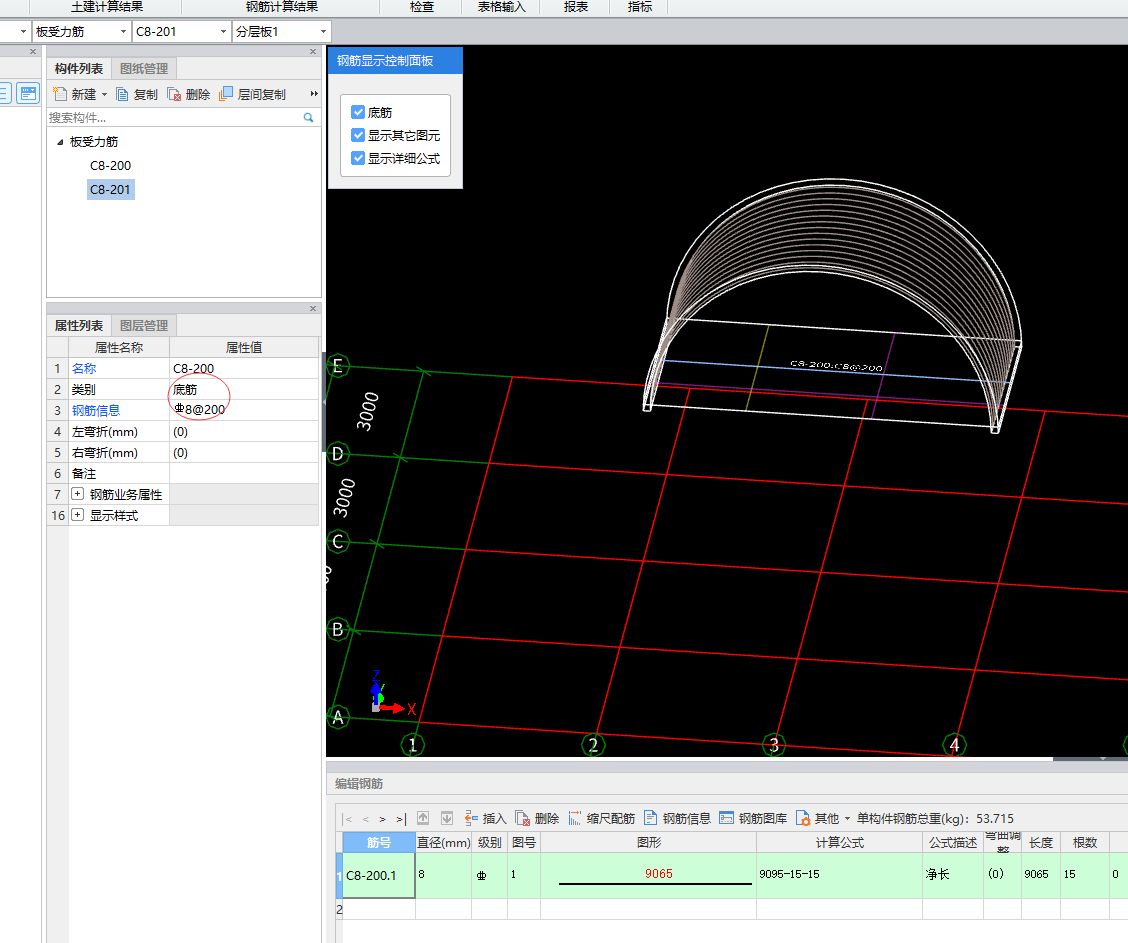This screenshot has width=1128, height=943.
Task: Click the 新建 (New) component icon
Action: pos(60,94)
